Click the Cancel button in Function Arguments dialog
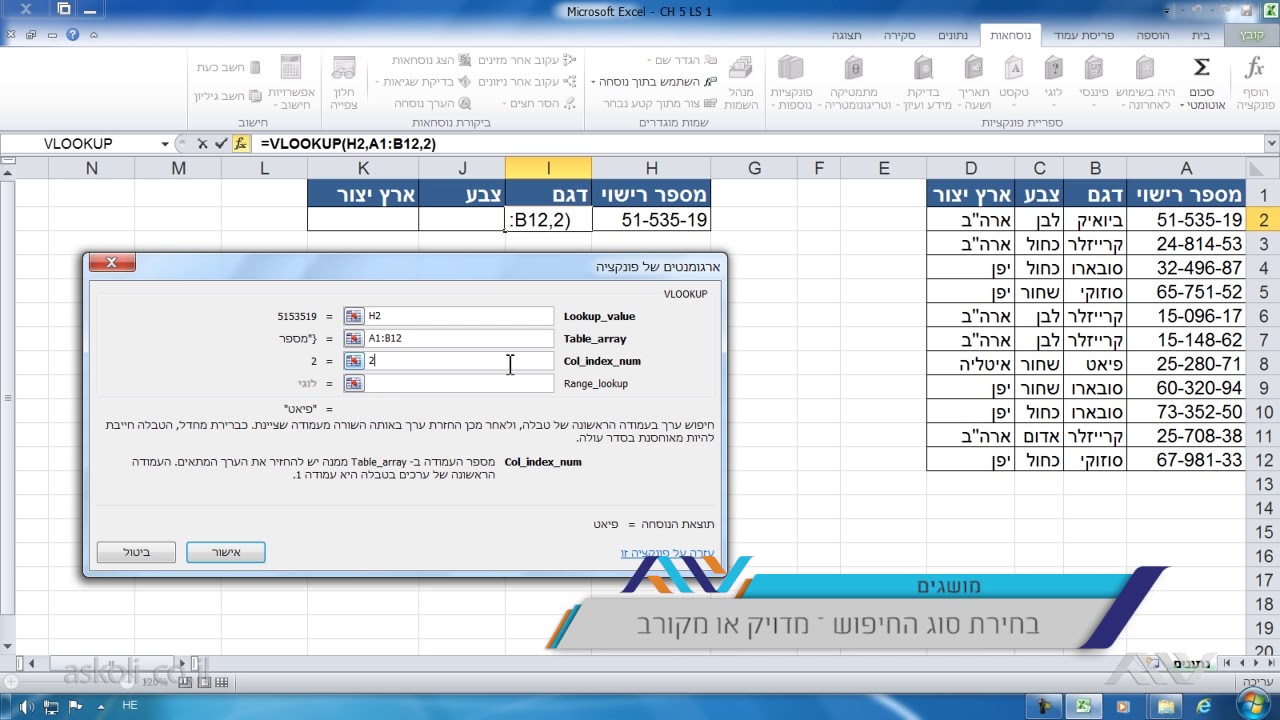This screenshot has width=1280, height=720. (136, 552)
